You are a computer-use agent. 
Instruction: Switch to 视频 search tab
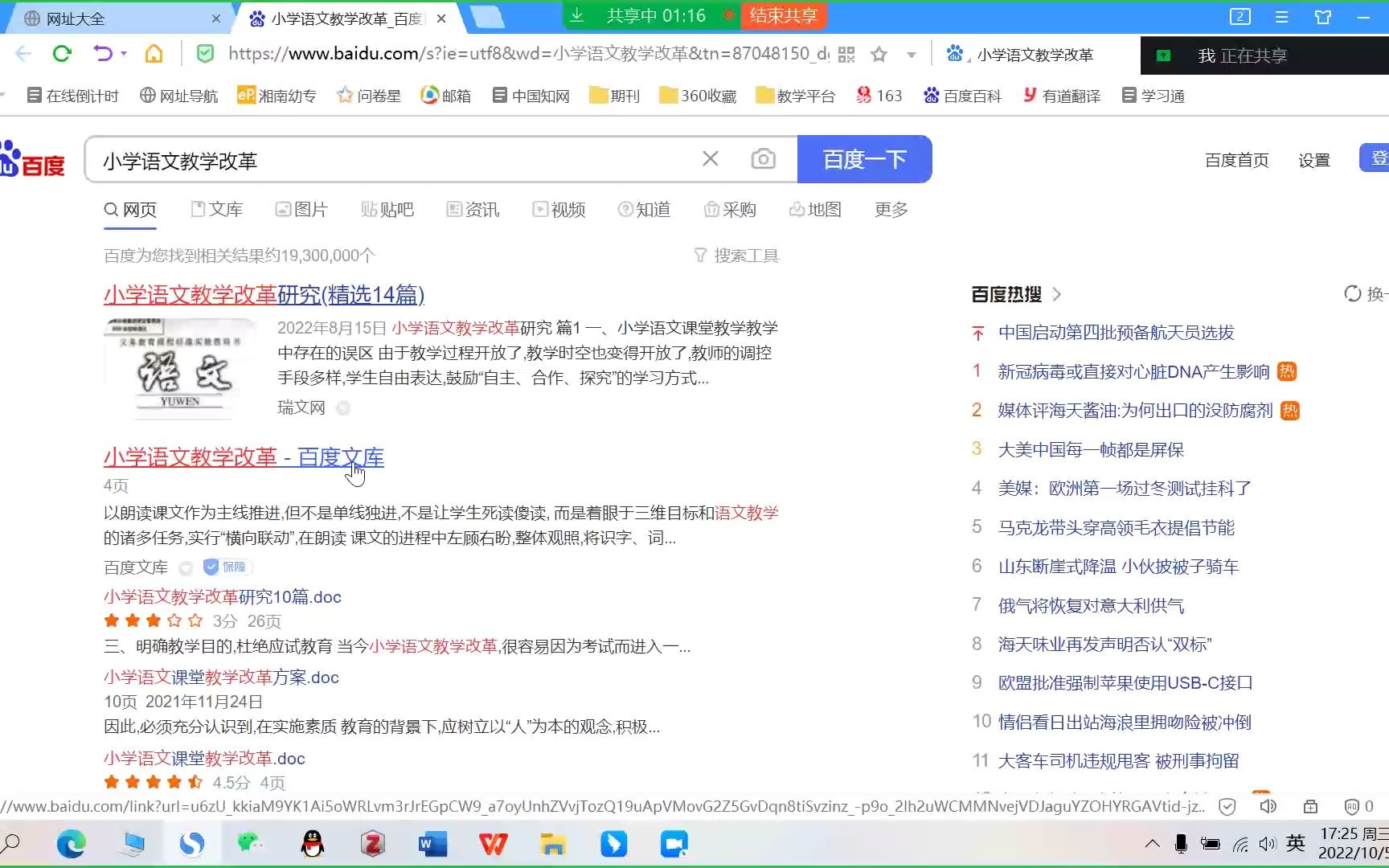(559, 210)
